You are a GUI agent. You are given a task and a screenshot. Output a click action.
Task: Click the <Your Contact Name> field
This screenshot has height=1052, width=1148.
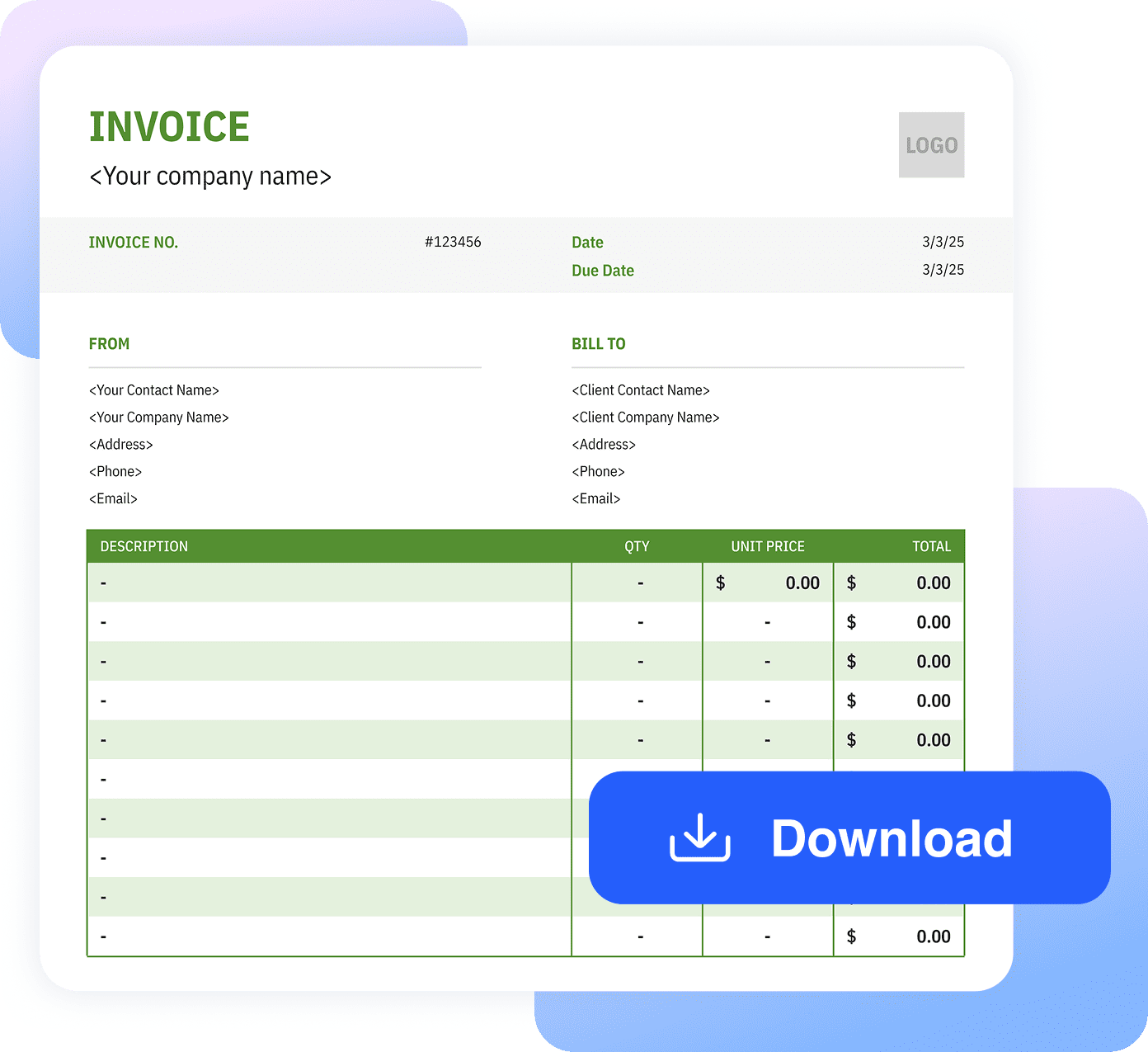click(x=154, y=390)
